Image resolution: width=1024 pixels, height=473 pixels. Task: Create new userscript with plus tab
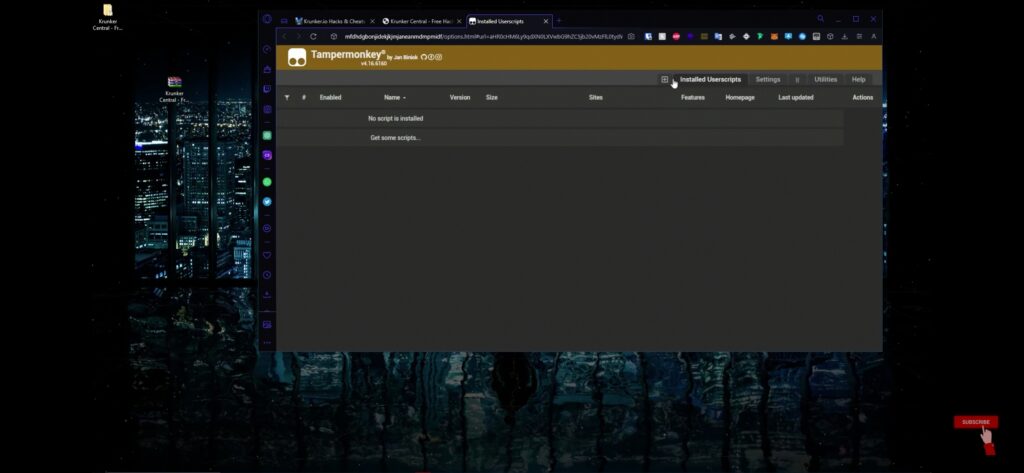coord(665,80)
